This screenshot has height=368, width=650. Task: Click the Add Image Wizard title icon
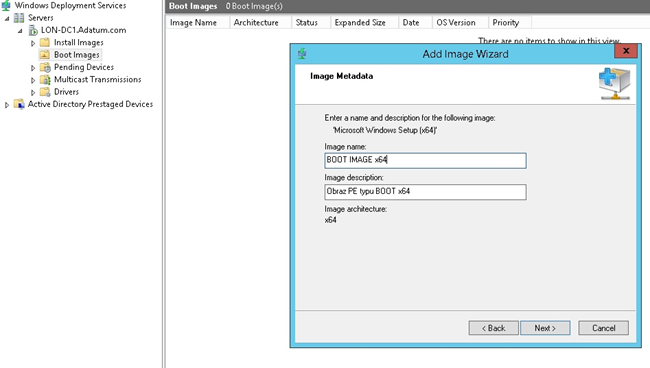pos(302,53)
